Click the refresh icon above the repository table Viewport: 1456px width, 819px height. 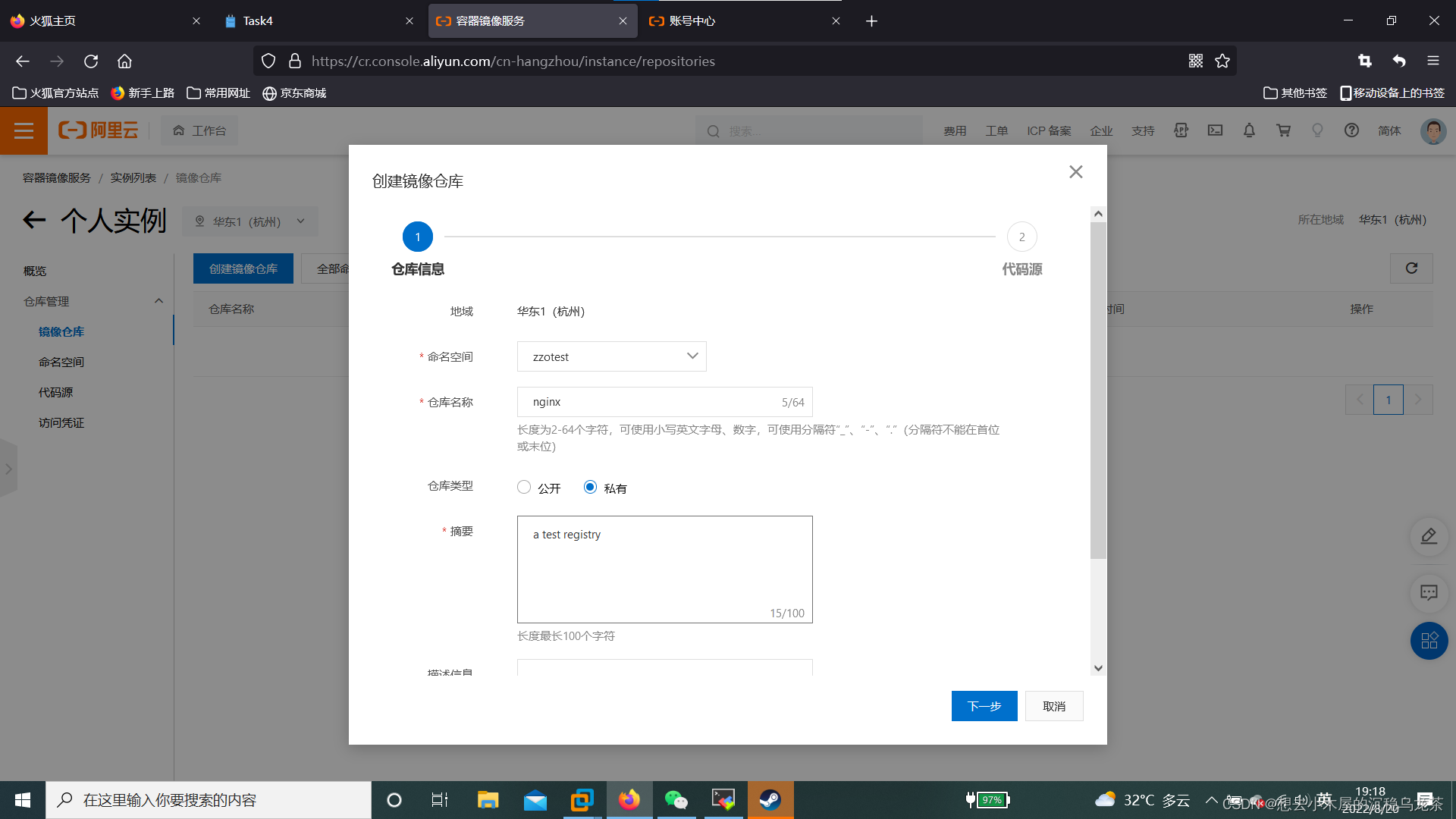coord(1411,268)
